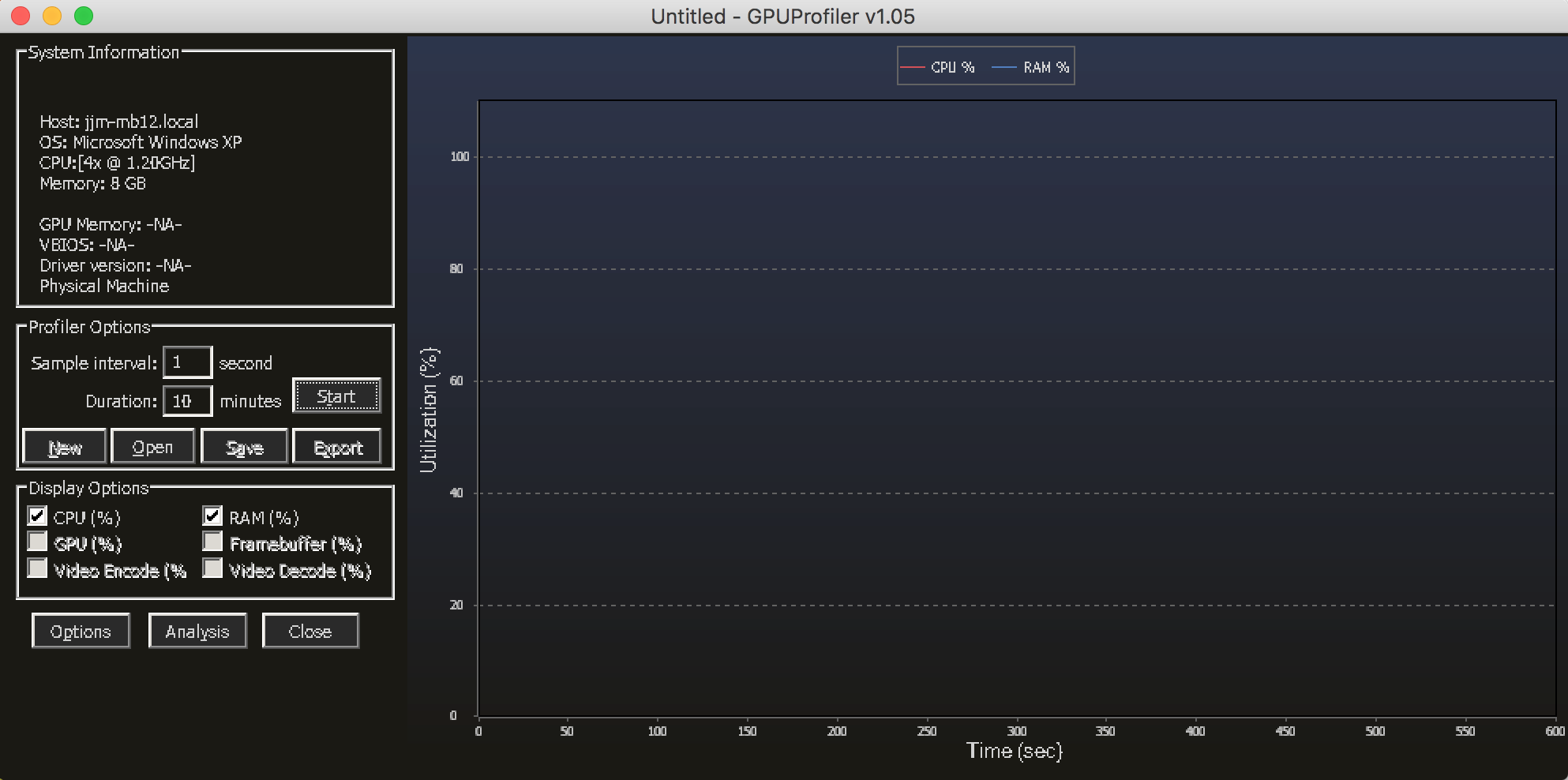The width and height of the screenshot is (1568, 780).
Task: Click the CPU % legend entry
Action: tap(938, 68)
